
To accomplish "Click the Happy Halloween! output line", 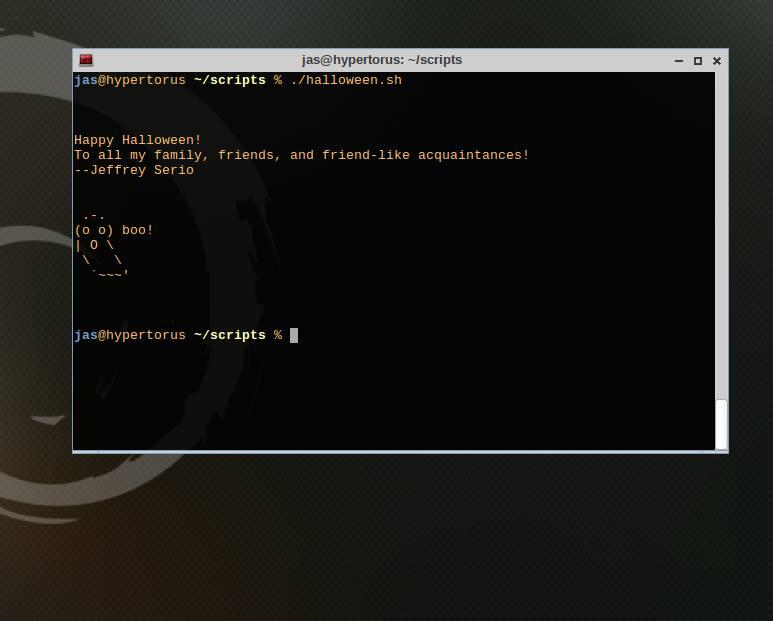I will point(138,140).
